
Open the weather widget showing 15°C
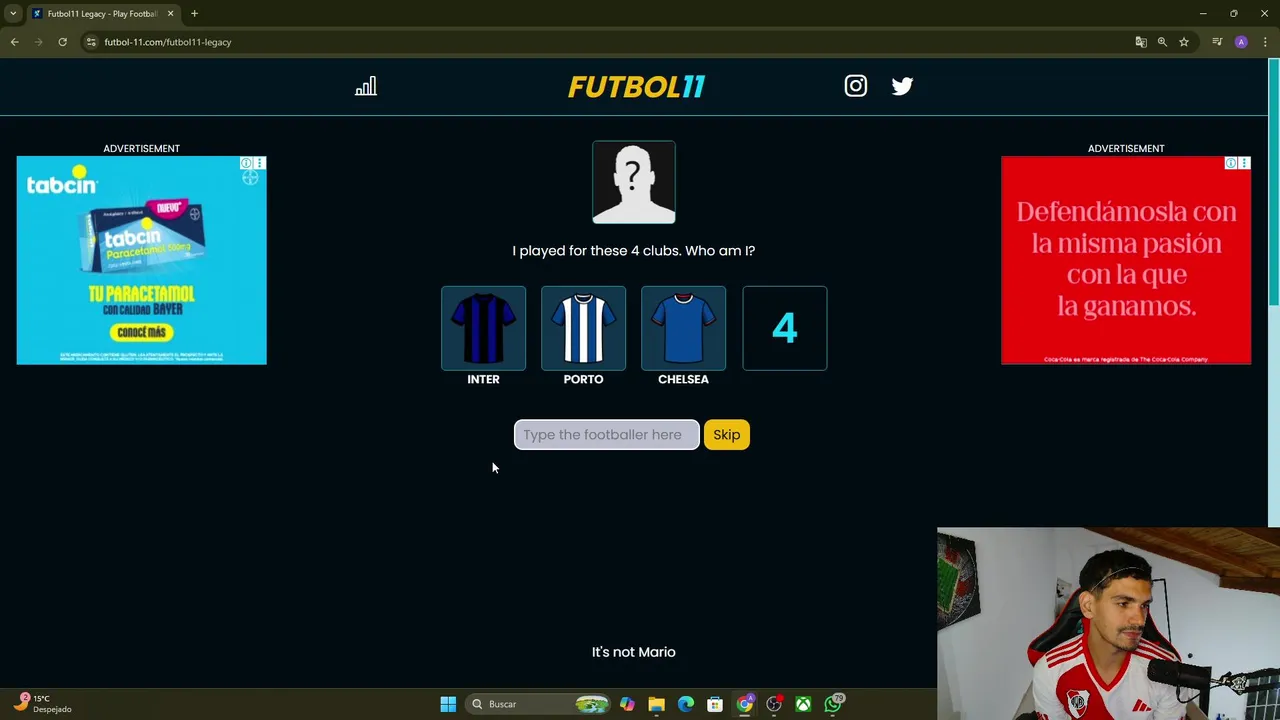pyautogui.click(x=42, y=703)
